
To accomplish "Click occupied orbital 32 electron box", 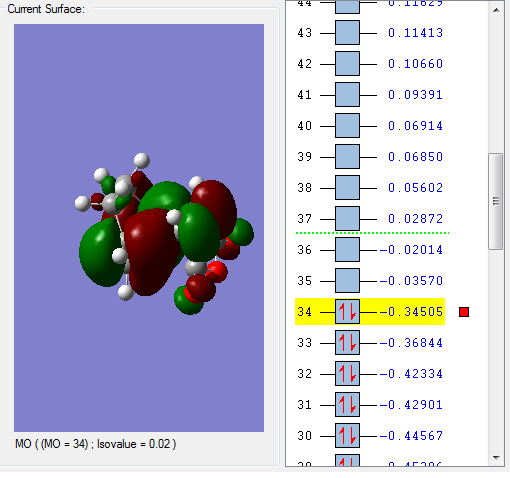I will point(347,374).
